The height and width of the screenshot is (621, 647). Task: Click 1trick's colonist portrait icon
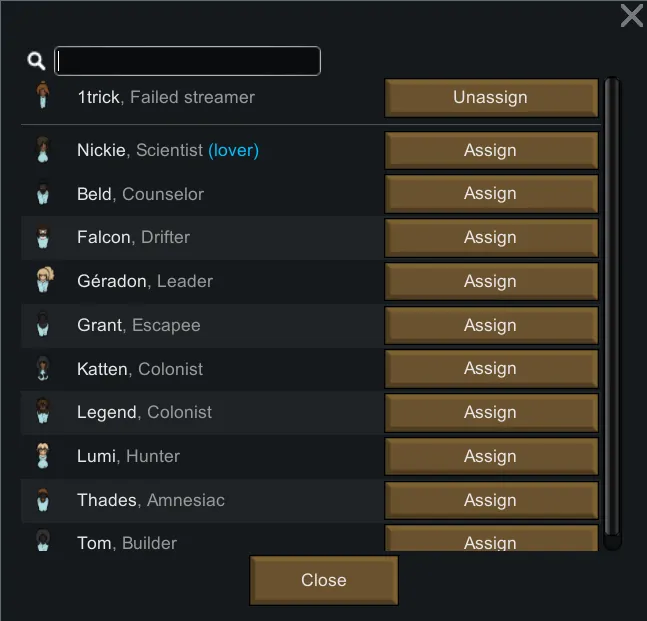42,97
